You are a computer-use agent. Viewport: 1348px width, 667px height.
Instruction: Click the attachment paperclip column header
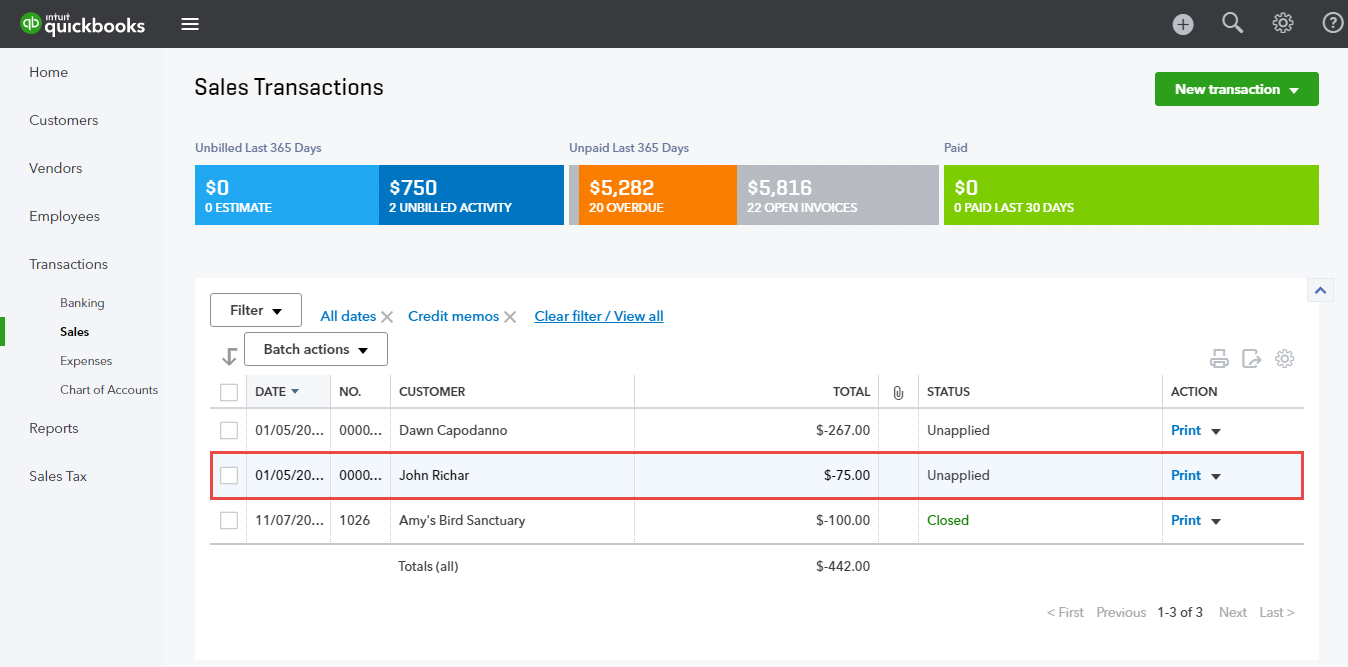click(x=898, y=392)
